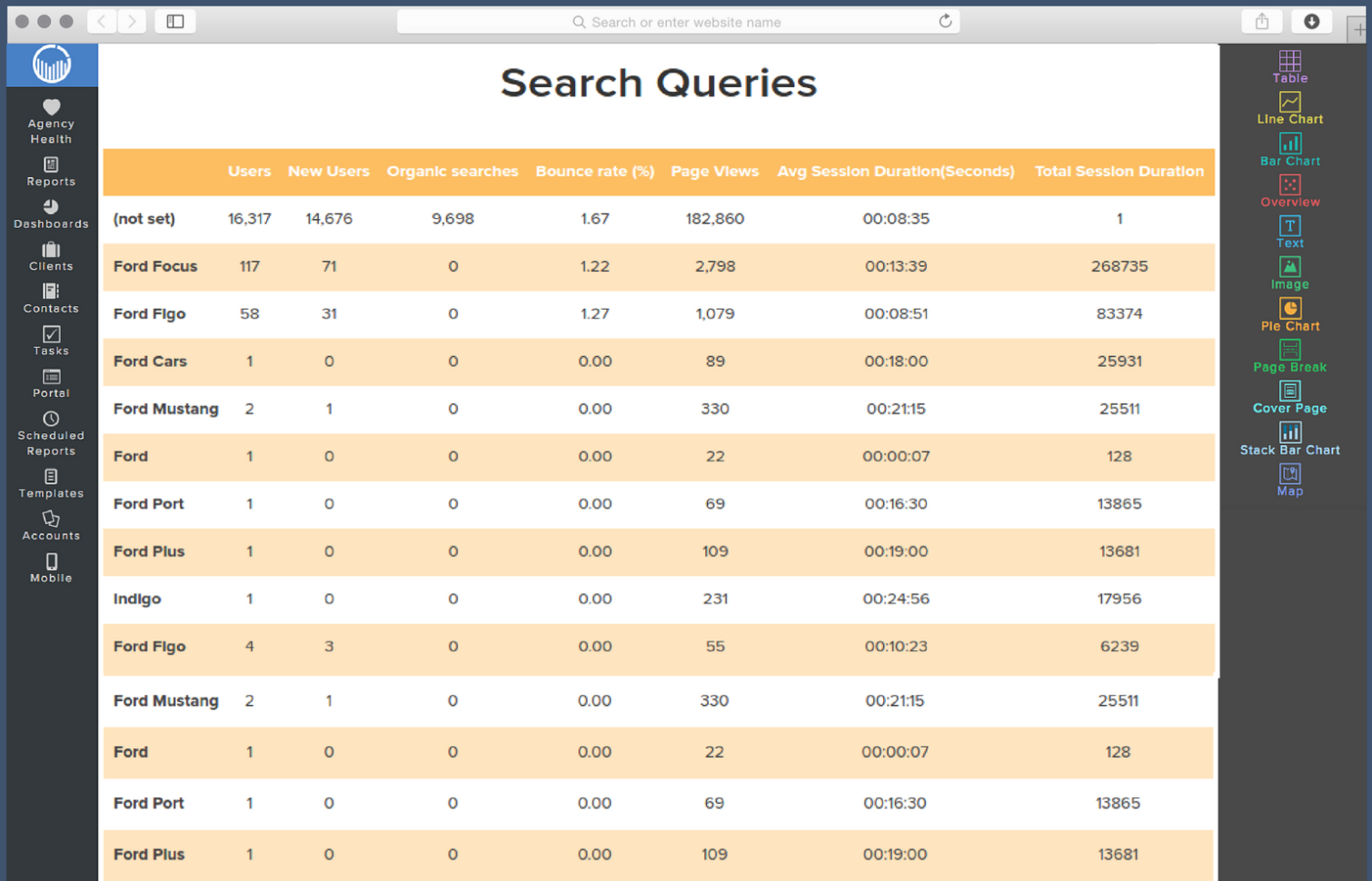This screenshot has height=881, width=1372.
Task: Open the Templates section
Action: (51, 483)
